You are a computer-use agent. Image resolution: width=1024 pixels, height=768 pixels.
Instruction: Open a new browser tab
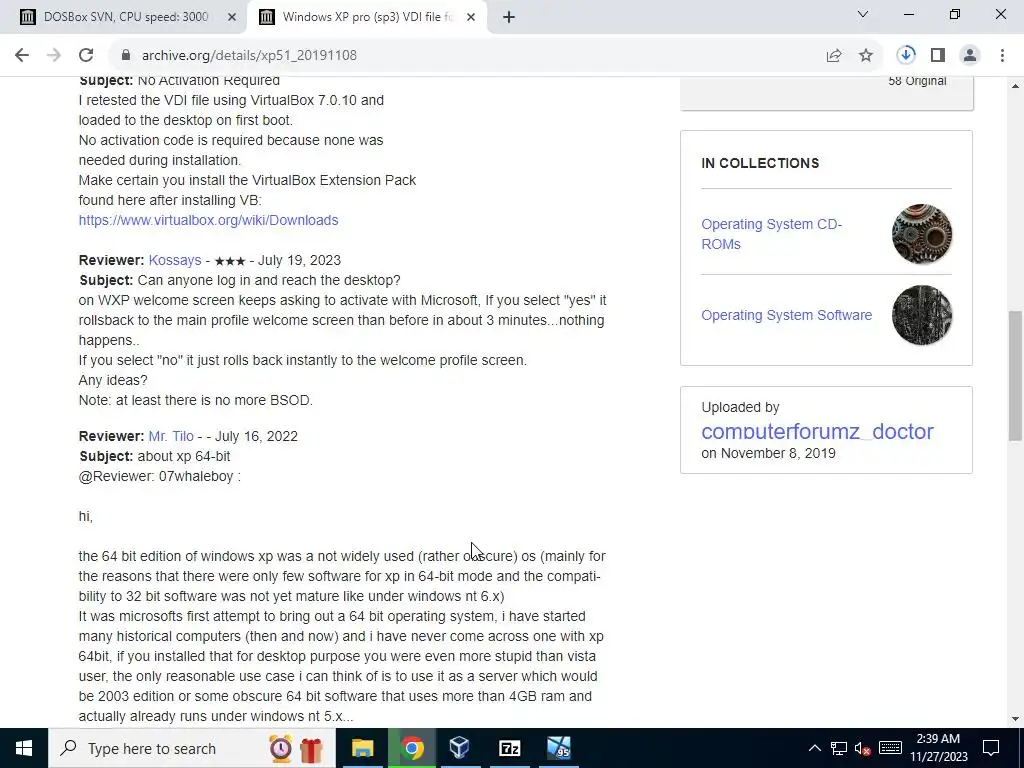coord(509,18)
